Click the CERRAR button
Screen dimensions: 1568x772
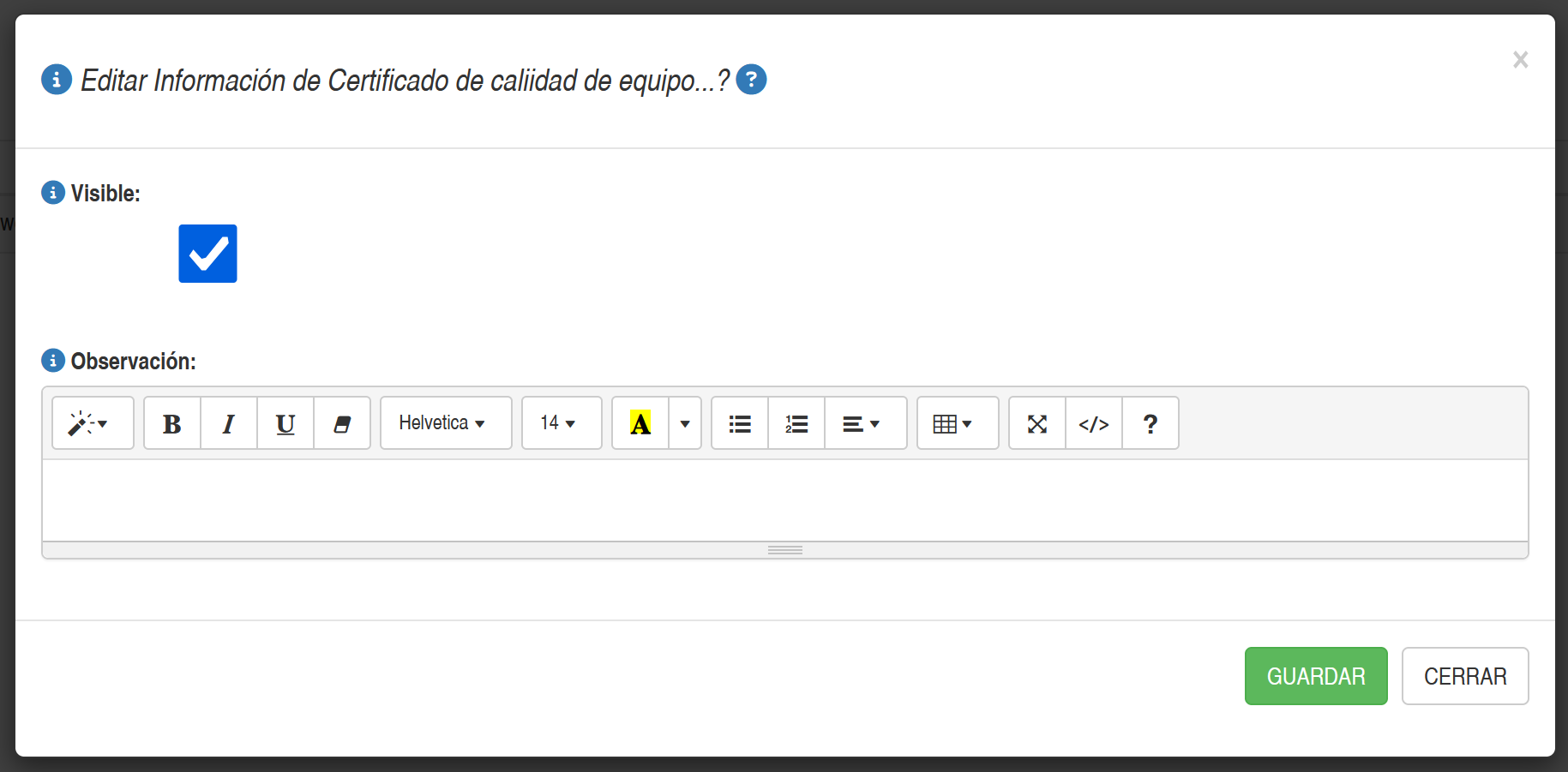1464,676
